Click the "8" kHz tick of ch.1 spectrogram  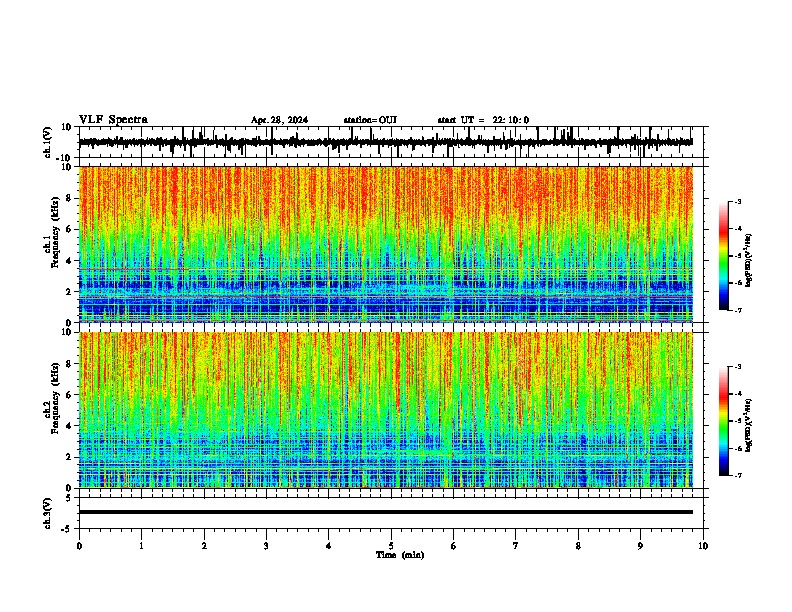[70, 198]
